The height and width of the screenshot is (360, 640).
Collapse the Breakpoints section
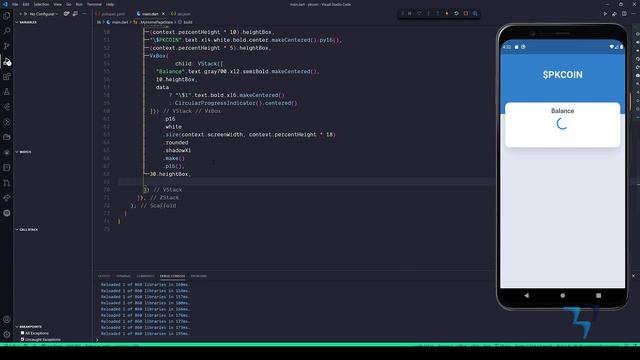(x=29, y=327)
